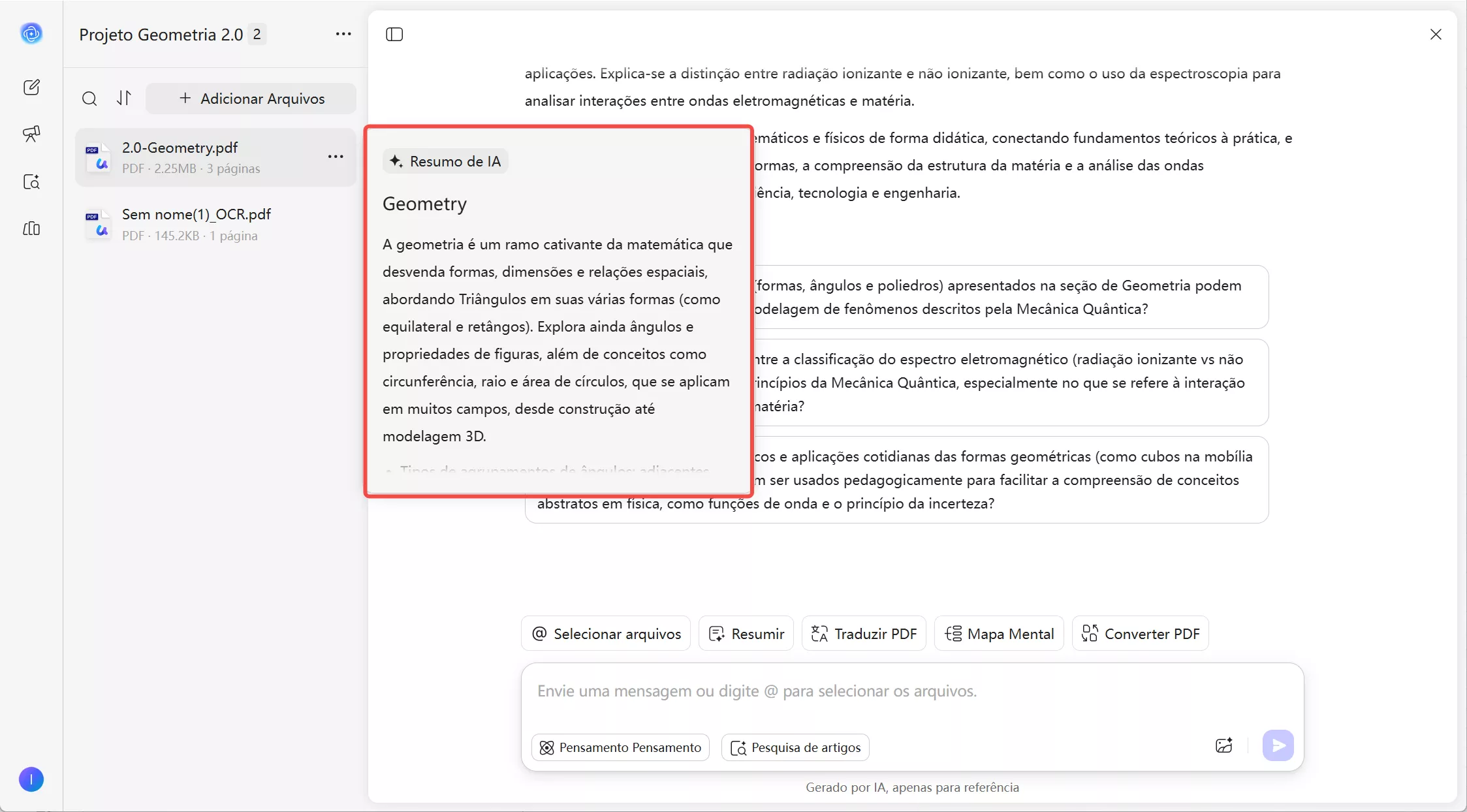Open a new chat with the pencil icon

coord(31,87)
